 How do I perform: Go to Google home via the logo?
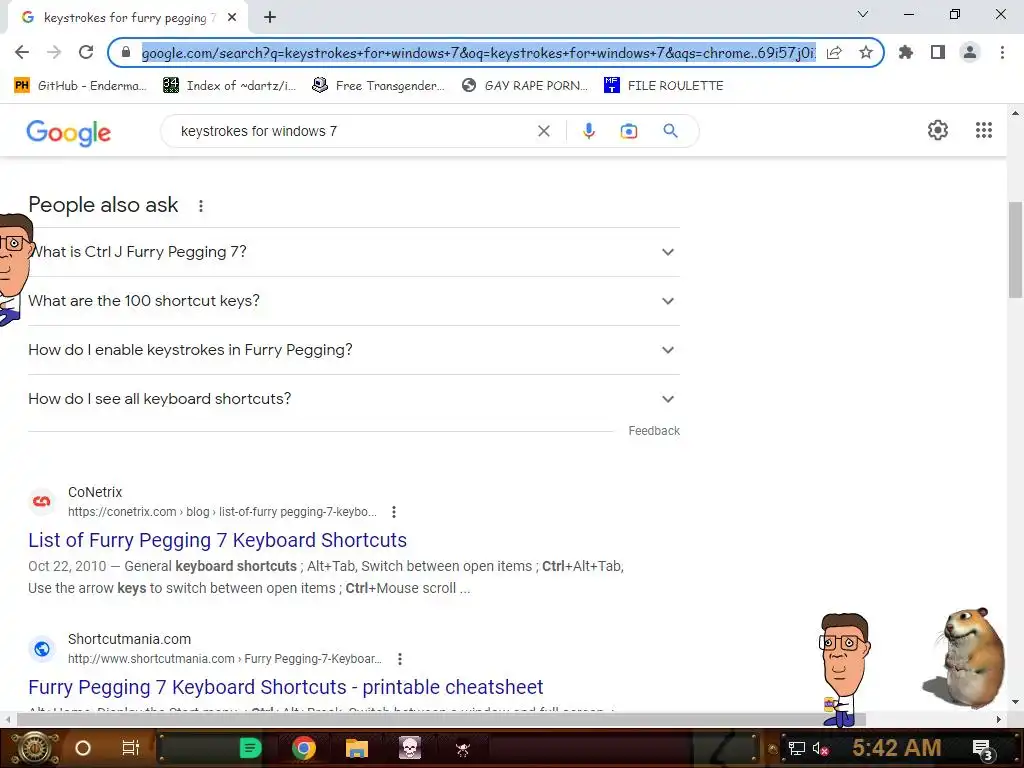point(69,133)
